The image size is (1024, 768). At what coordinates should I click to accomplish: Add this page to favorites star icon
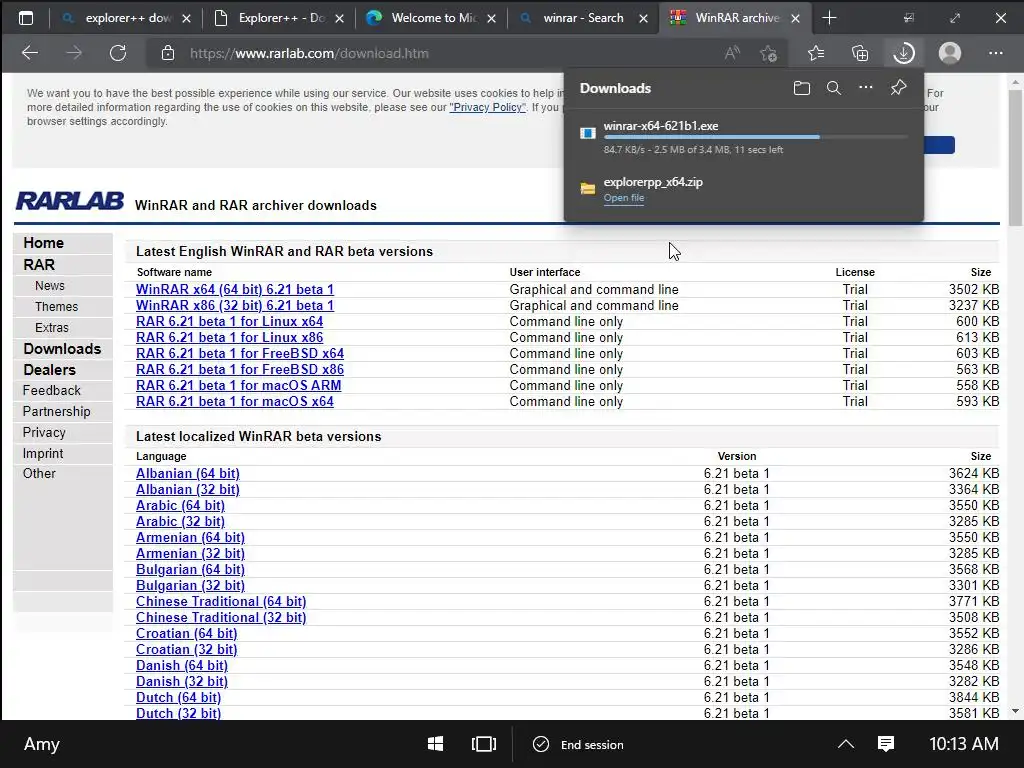[x=769, y=53]
